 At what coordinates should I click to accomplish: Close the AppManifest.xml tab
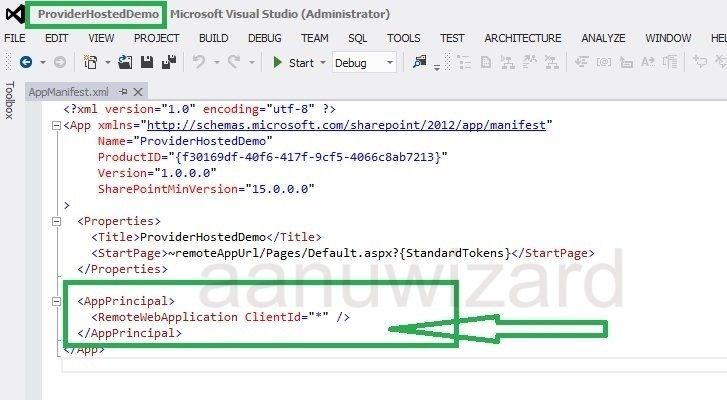pos(137,91)
